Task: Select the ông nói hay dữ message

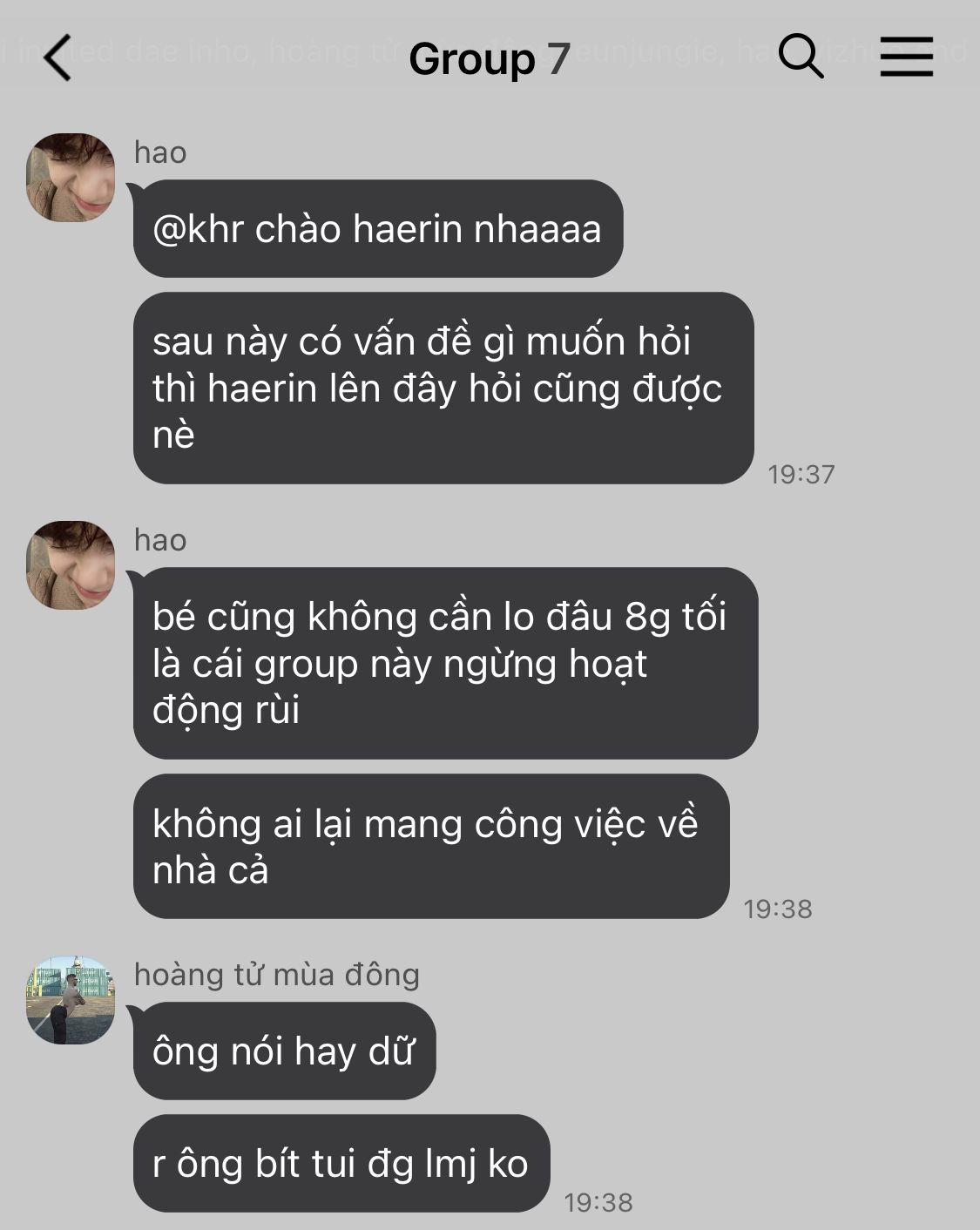Action: tap(284, 1051)
